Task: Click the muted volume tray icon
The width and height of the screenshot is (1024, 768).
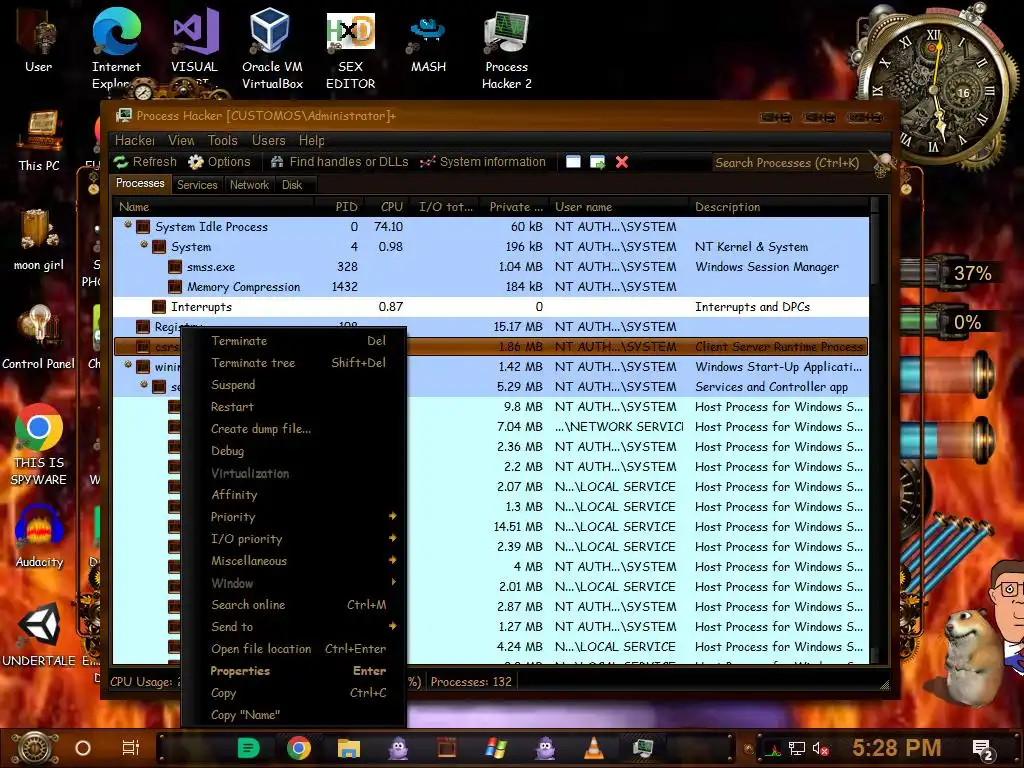Action: [x=821, y=749]
